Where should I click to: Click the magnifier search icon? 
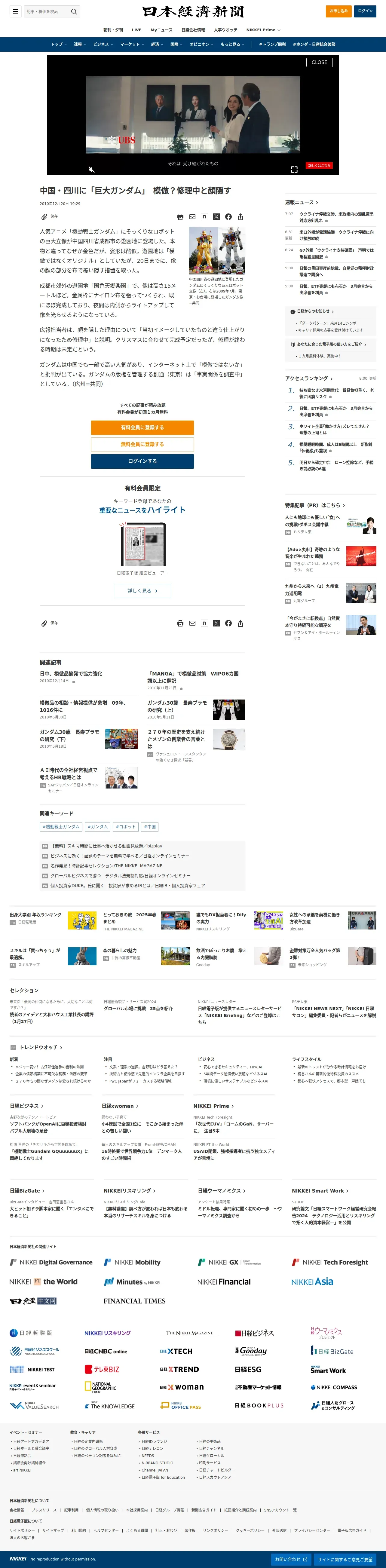[x=74, y=11]
